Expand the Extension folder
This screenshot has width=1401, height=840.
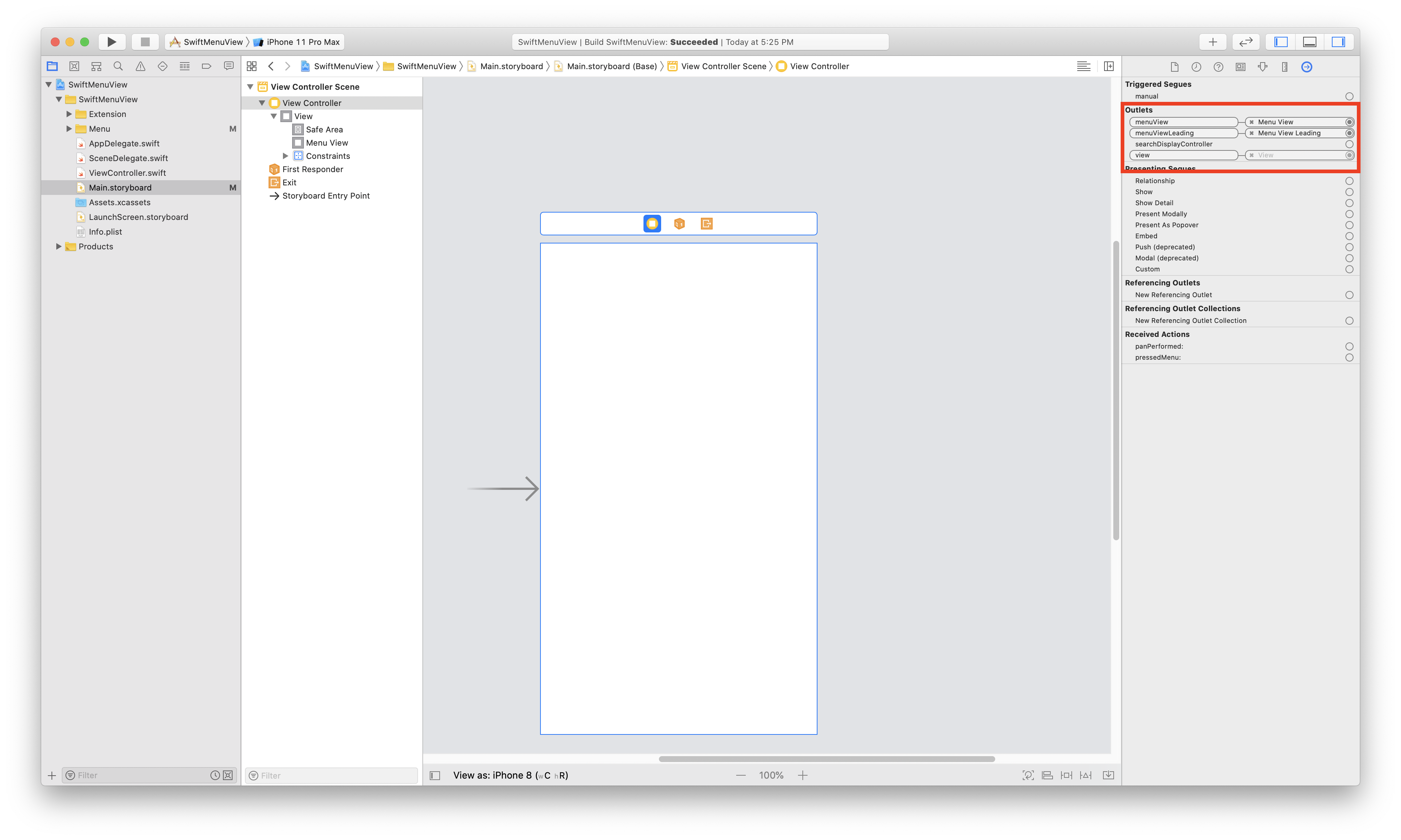[69, 114]
